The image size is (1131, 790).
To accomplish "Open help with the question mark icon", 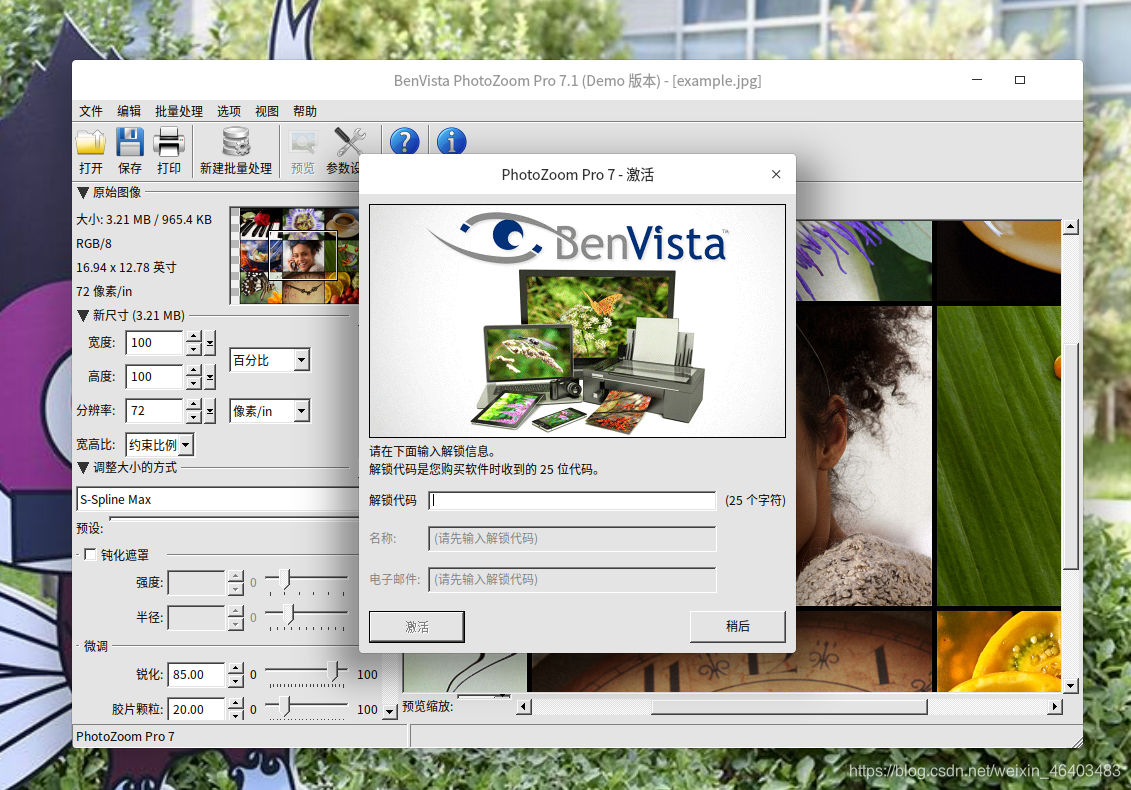I will pos(405,141).
